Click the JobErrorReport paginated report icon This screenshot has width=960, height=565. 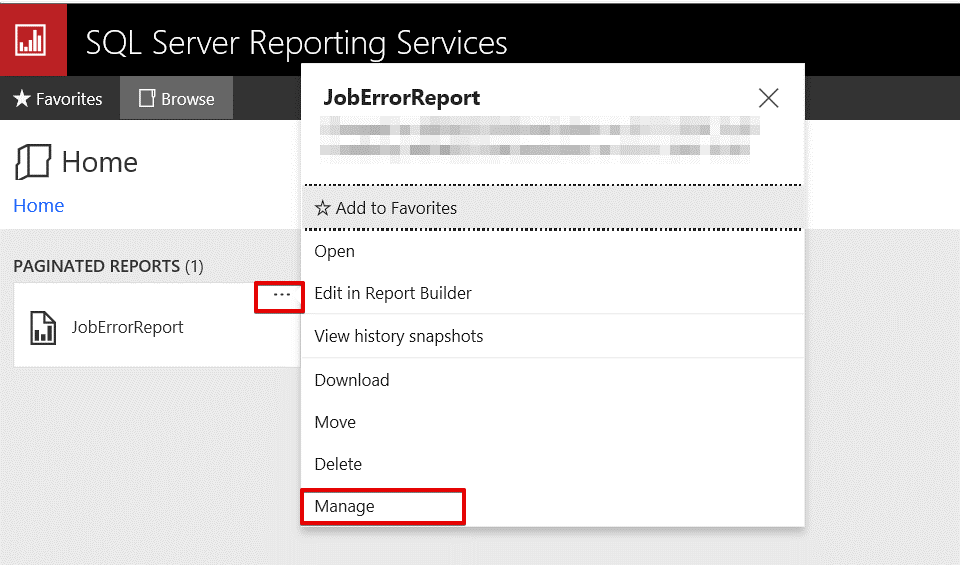click(43, 327)
